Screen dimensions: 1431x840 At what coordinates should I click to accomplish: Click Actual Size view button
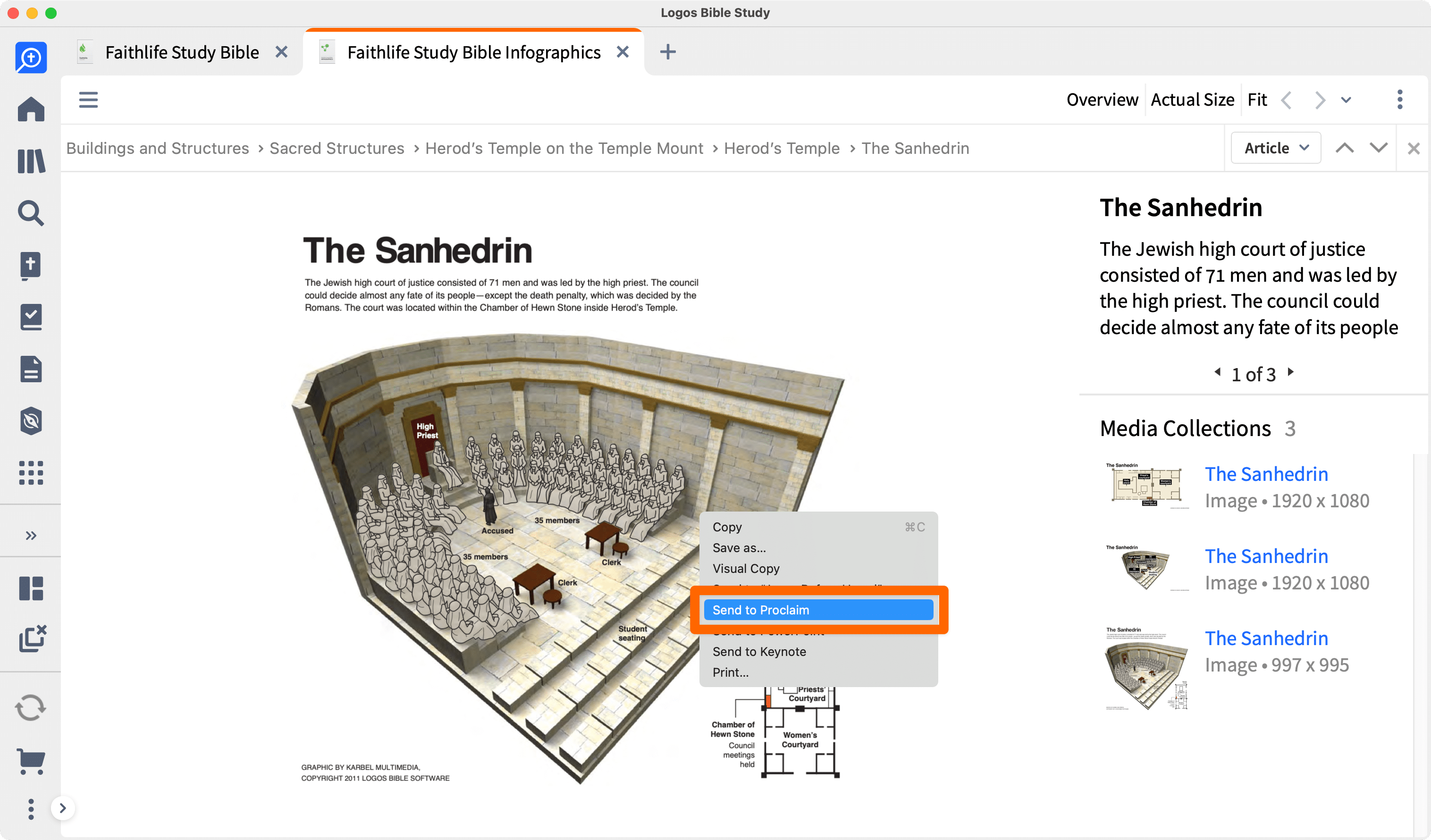pyautogui.click(x=1193, y=100)
